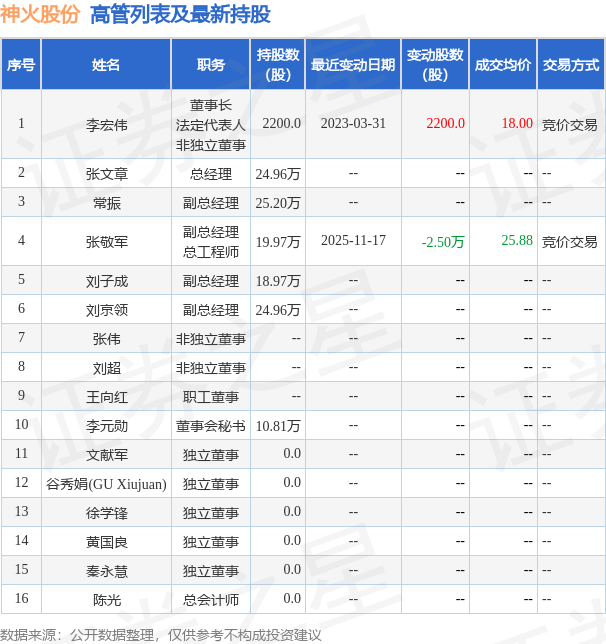Select the name 陈光
Viewport: 606px width, 644px height.
[x=106, y=600]
